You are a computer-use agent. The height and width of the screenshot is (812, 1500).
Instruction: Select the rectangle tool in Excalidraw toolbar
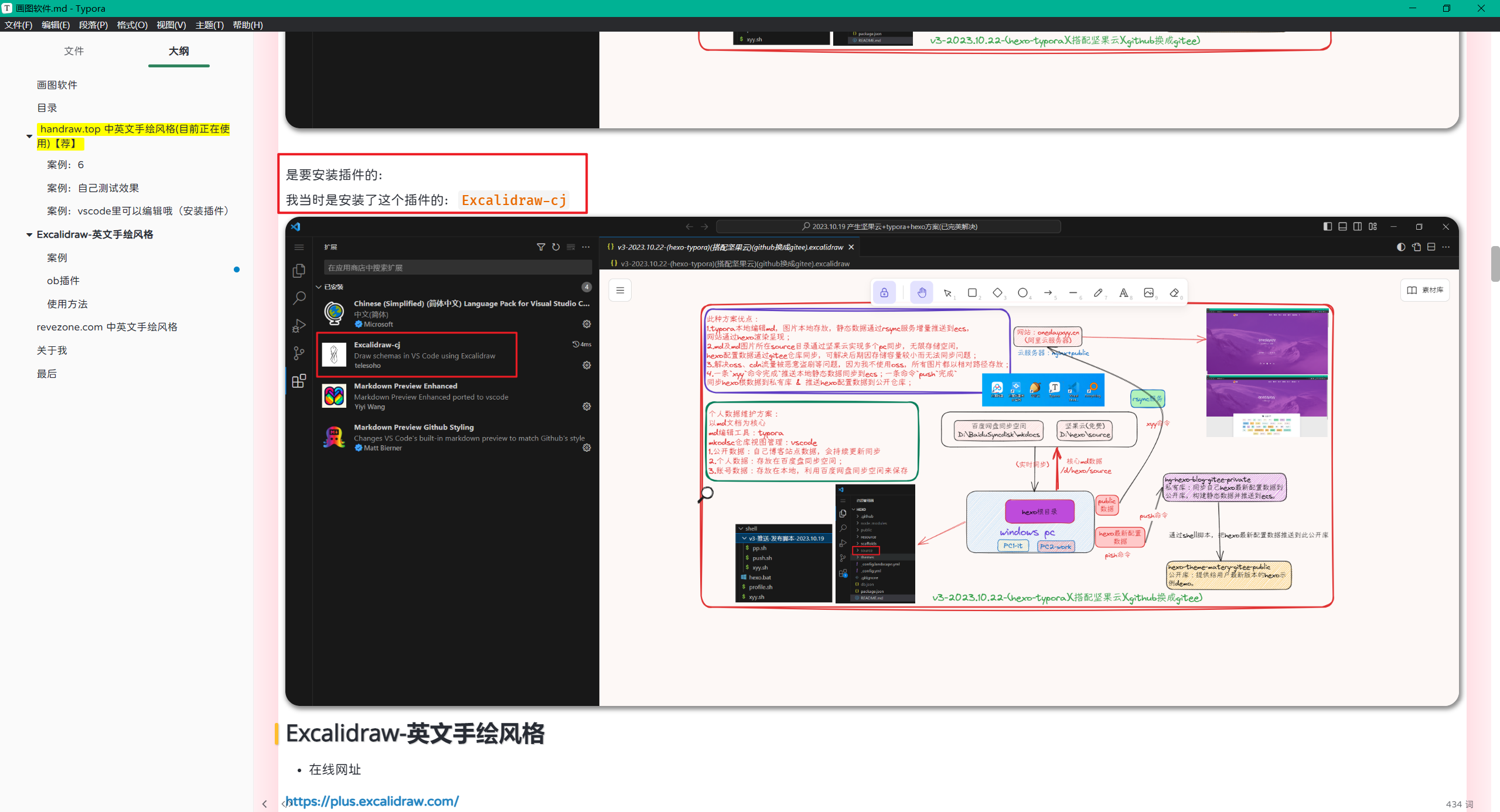click(973, 292)
